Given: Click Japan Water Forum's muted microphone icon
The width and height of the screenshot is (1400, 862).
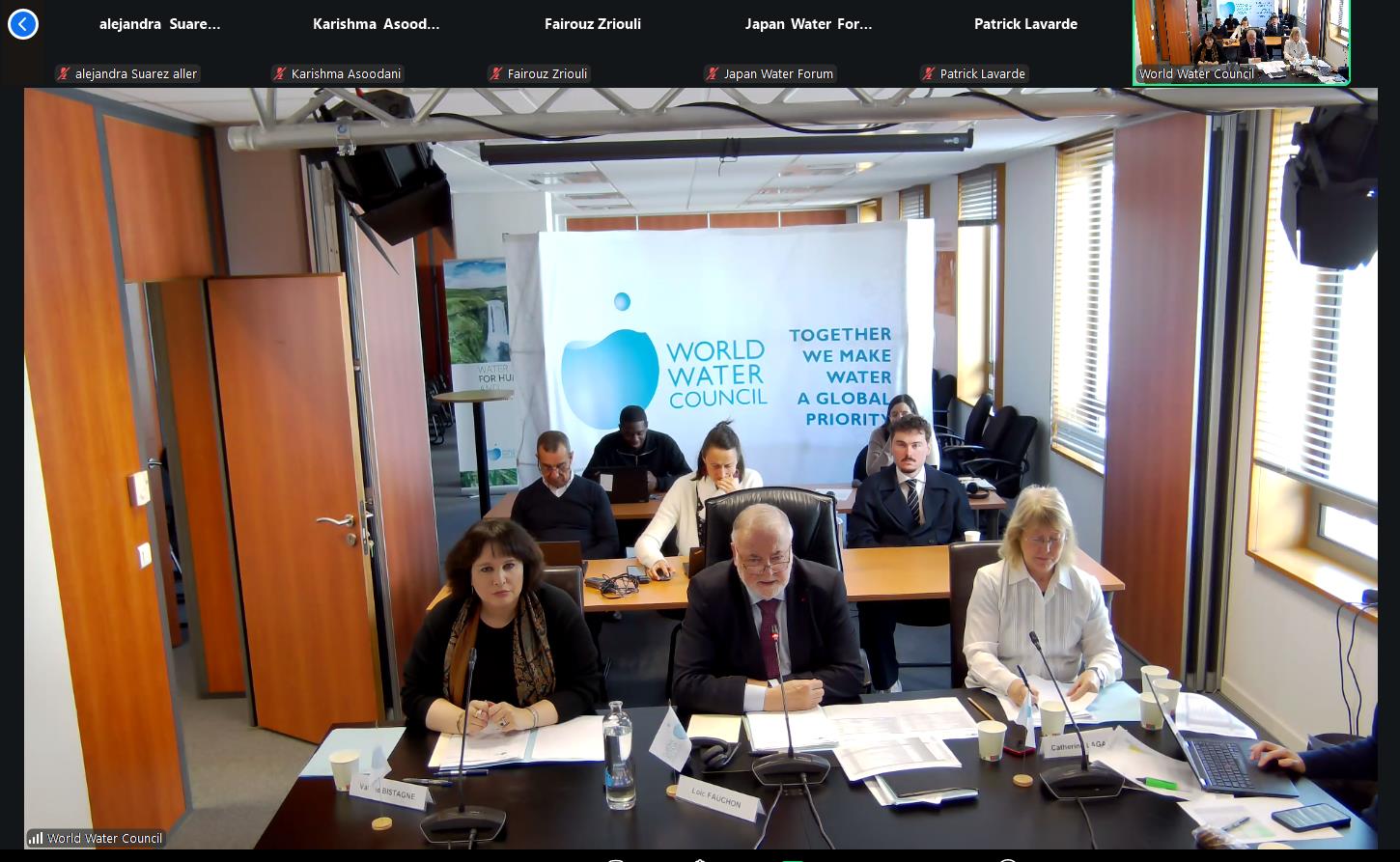Looking at the screenshot, I should pyautogui.click(x=713, y=74).
